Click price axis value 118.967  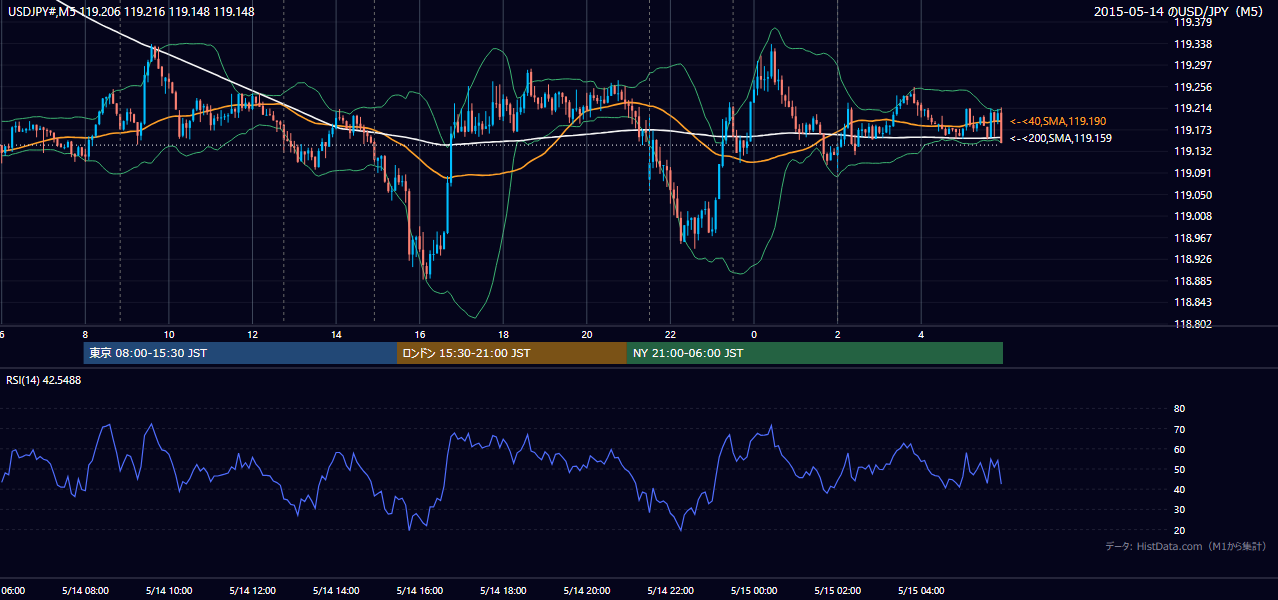(x=1192, y=238)
